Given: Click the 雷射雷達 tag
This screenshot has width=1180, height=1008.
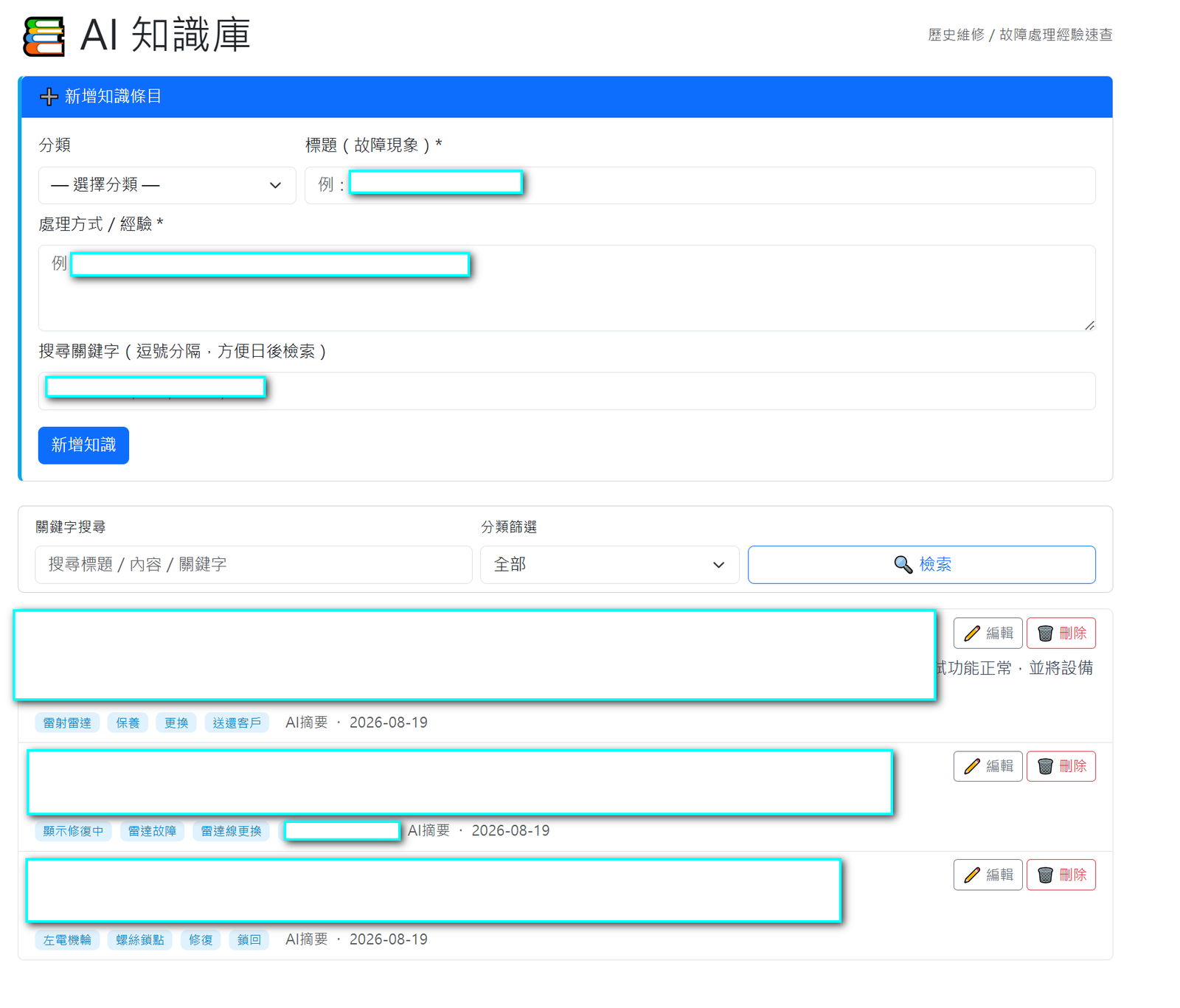Looking at the screenshot, I should point(67,723).
